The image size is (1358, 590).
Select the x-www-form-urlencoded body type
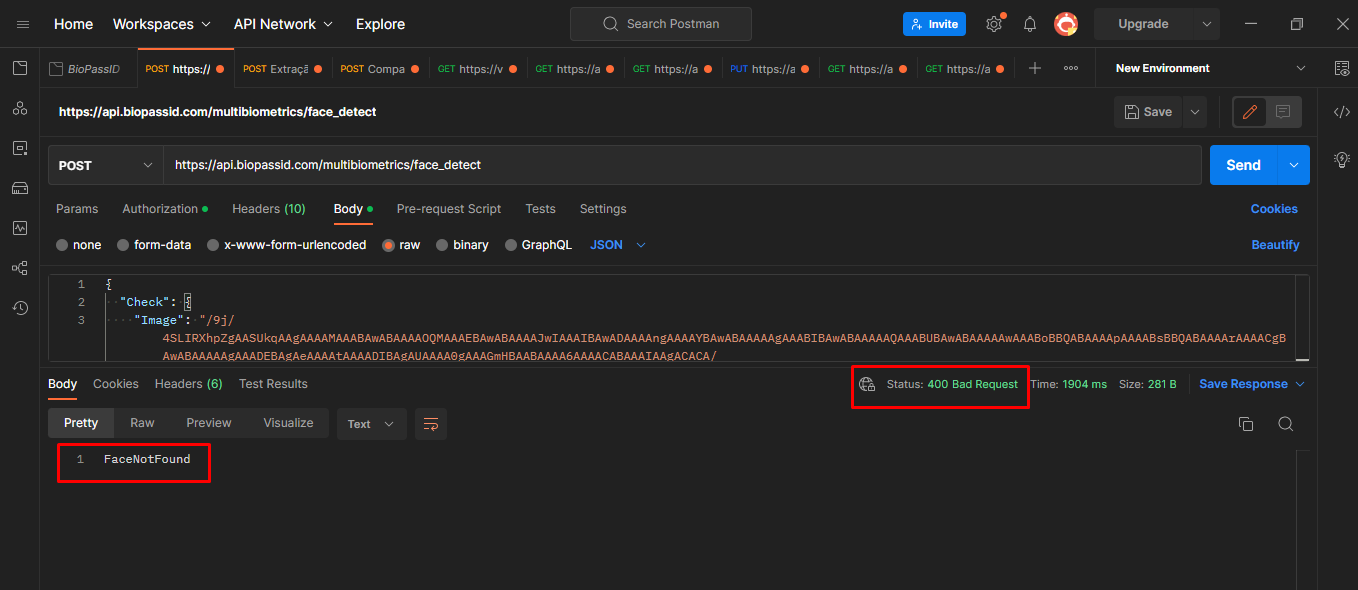tap(287, 245)
